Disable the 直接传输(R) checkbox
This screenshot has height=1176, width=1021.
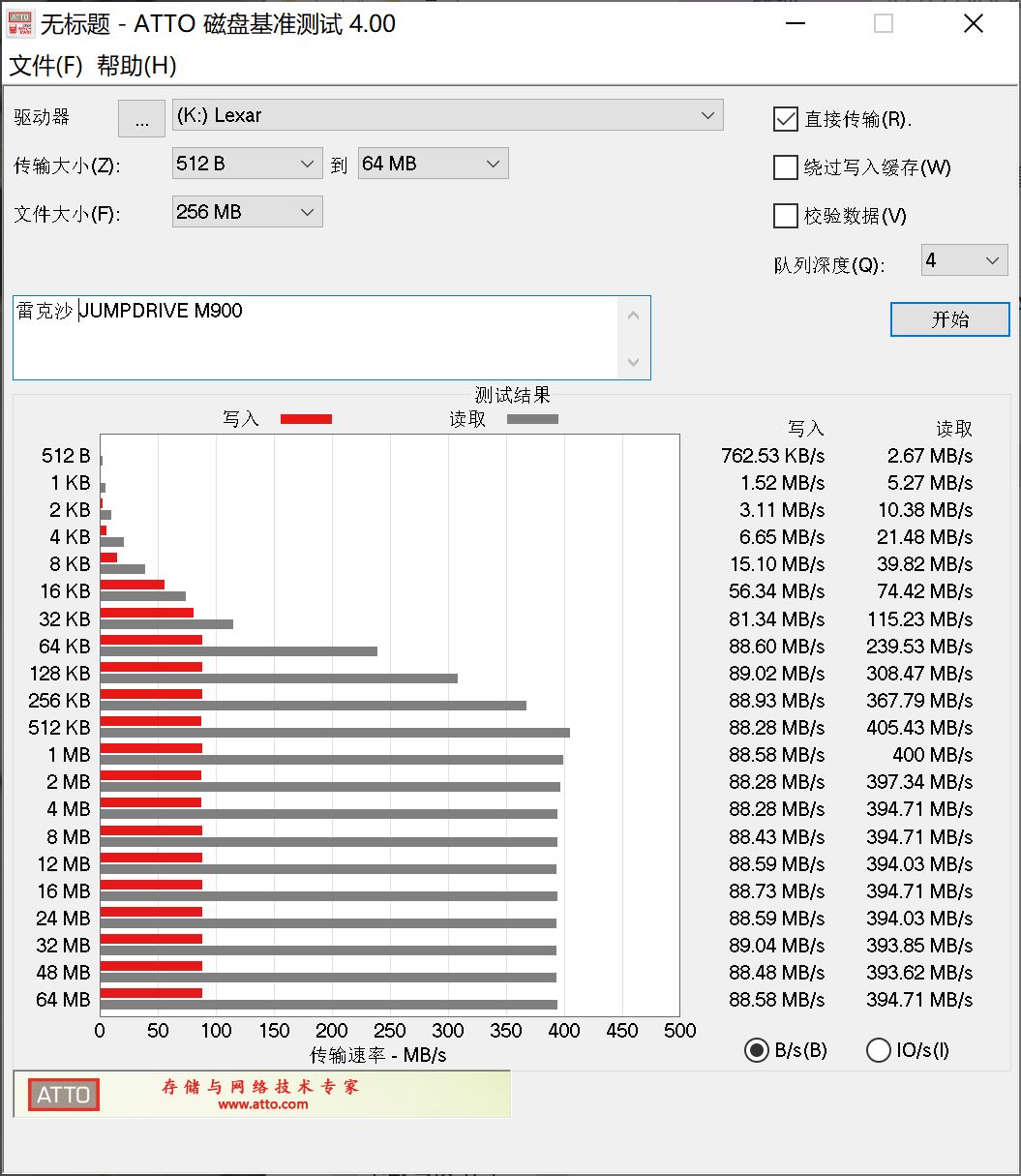pos(785,119)
